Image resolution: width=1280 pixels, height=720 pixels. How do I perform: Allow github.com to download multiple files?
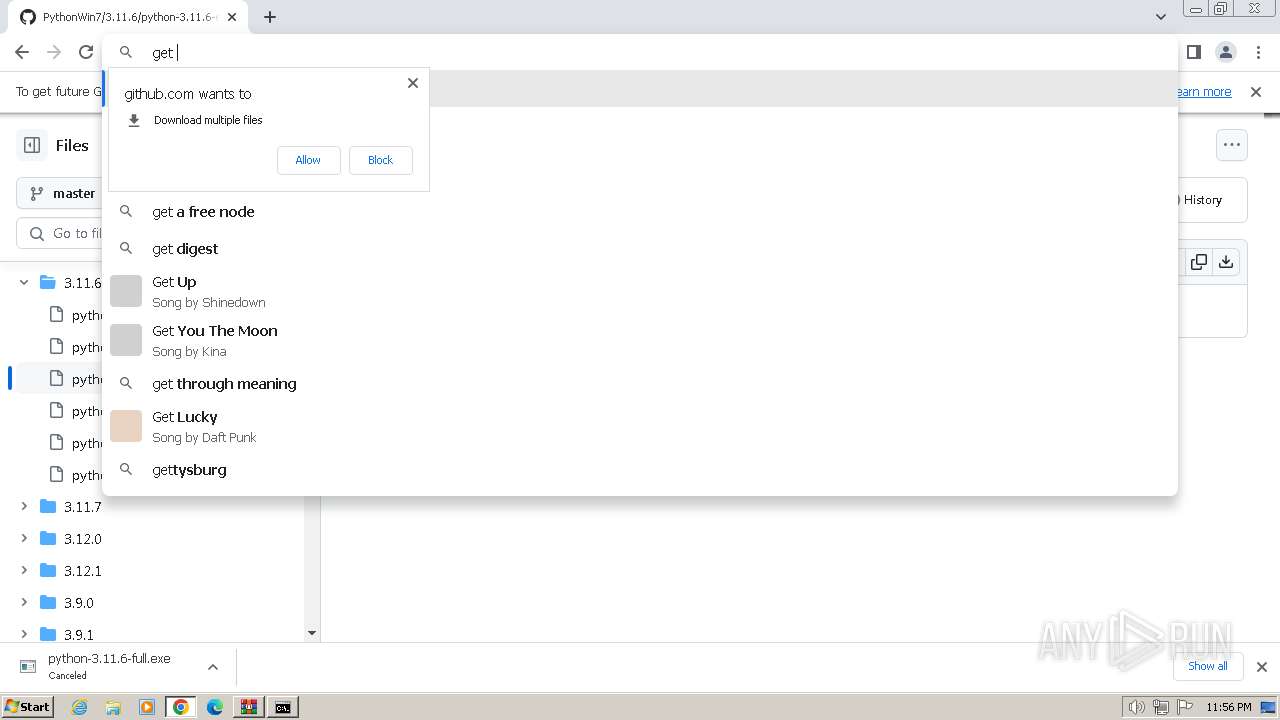[308, 160]
